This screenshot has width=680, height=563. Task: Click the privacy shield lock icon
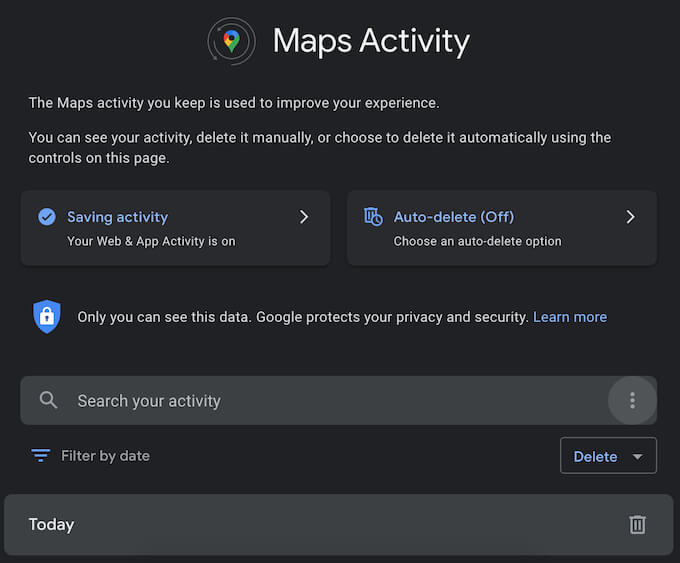[x=47, y=317]
